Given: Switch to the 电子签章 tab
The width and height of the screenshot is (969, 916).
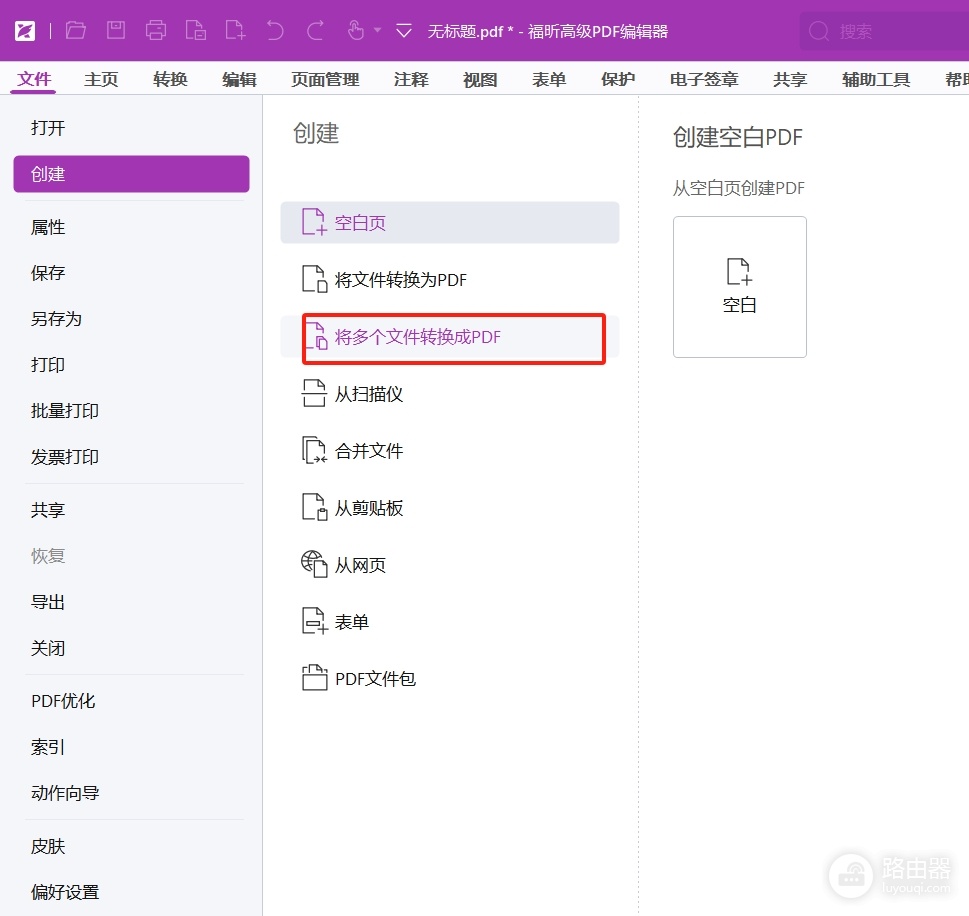Looking at the screenshot, I should (705, 79).
